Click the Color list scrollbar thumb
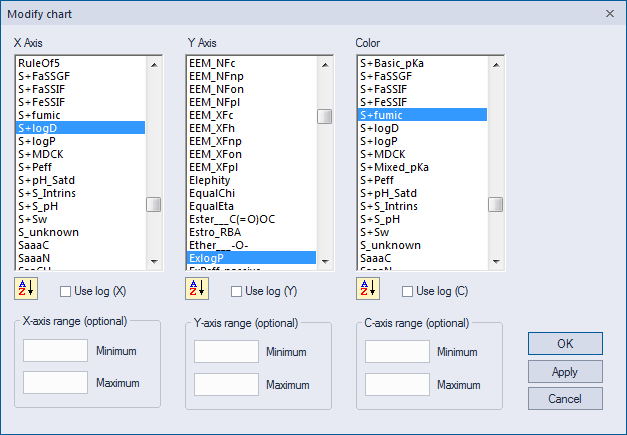This screenshot has height=435, width=627. (496, 205)
